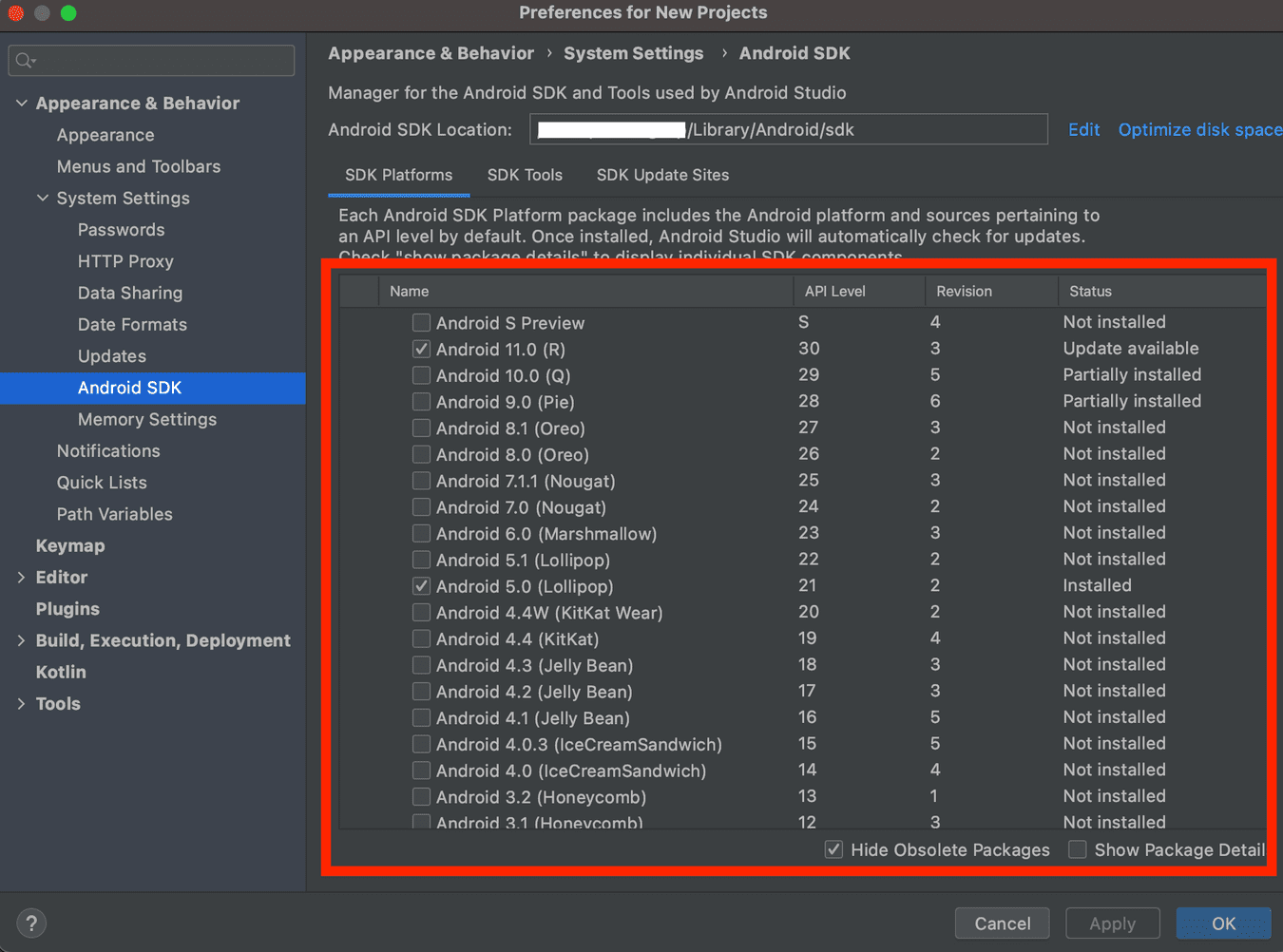Collapse the Appearance & Behavior section

[x=22, y=103]
